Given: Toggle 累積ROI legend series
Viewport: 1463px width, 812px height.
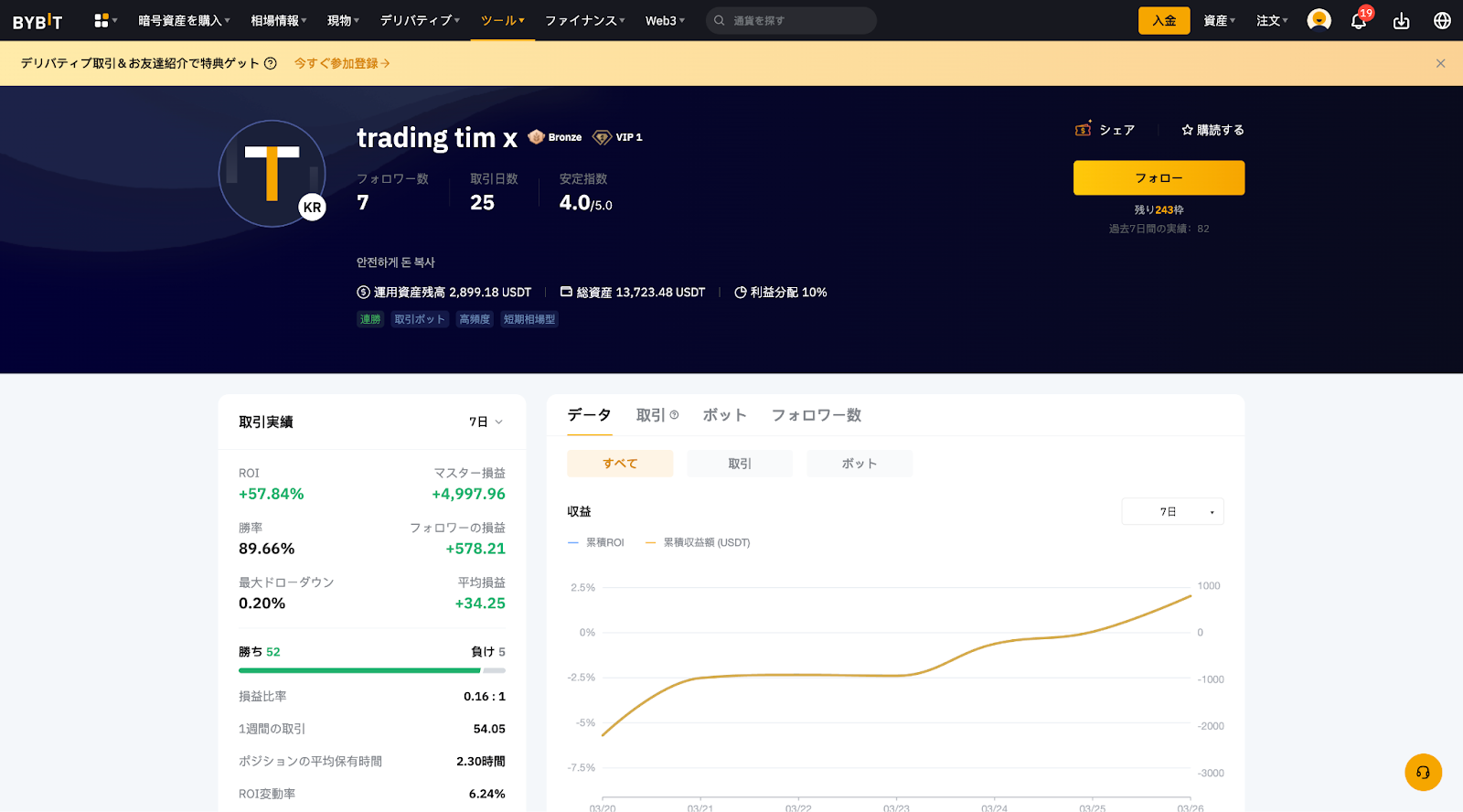Looking at the screenshot, I should 596,542.
